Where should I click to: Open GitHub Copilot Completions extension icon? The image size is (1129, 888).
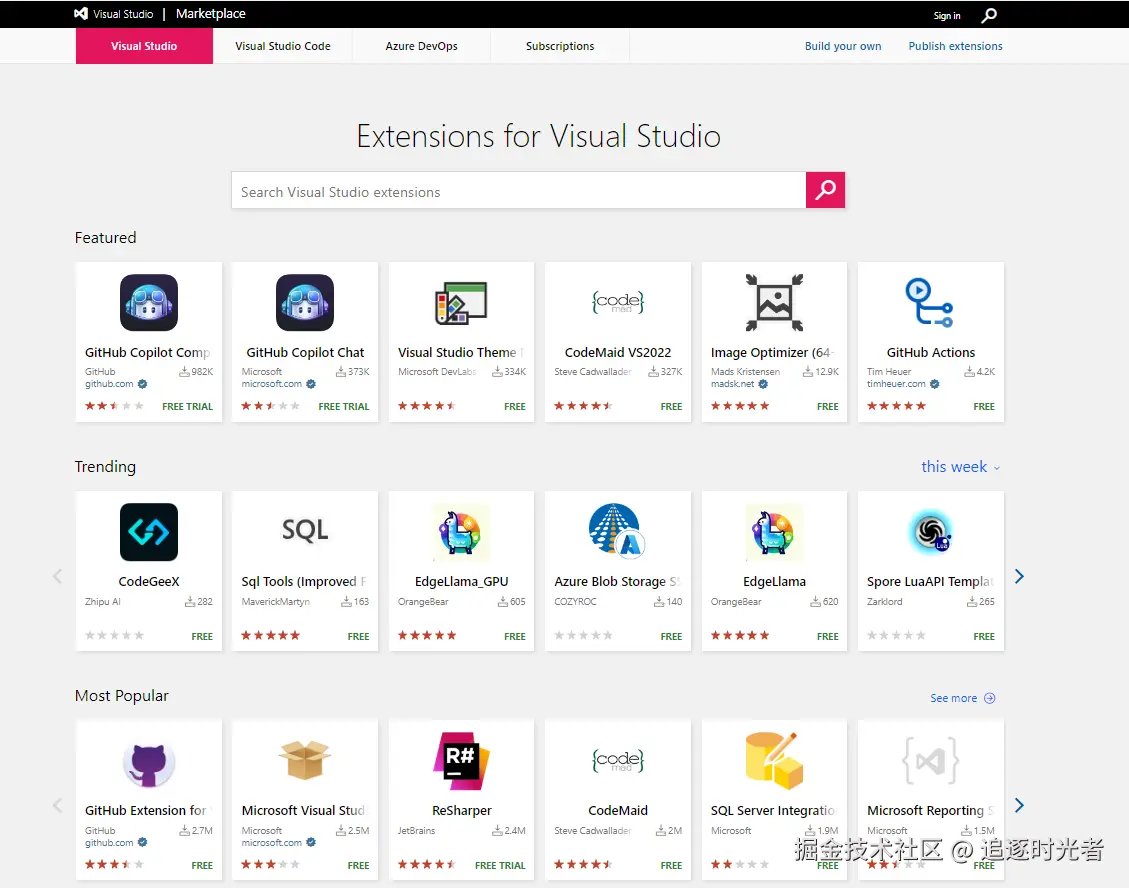click(149, 302)
